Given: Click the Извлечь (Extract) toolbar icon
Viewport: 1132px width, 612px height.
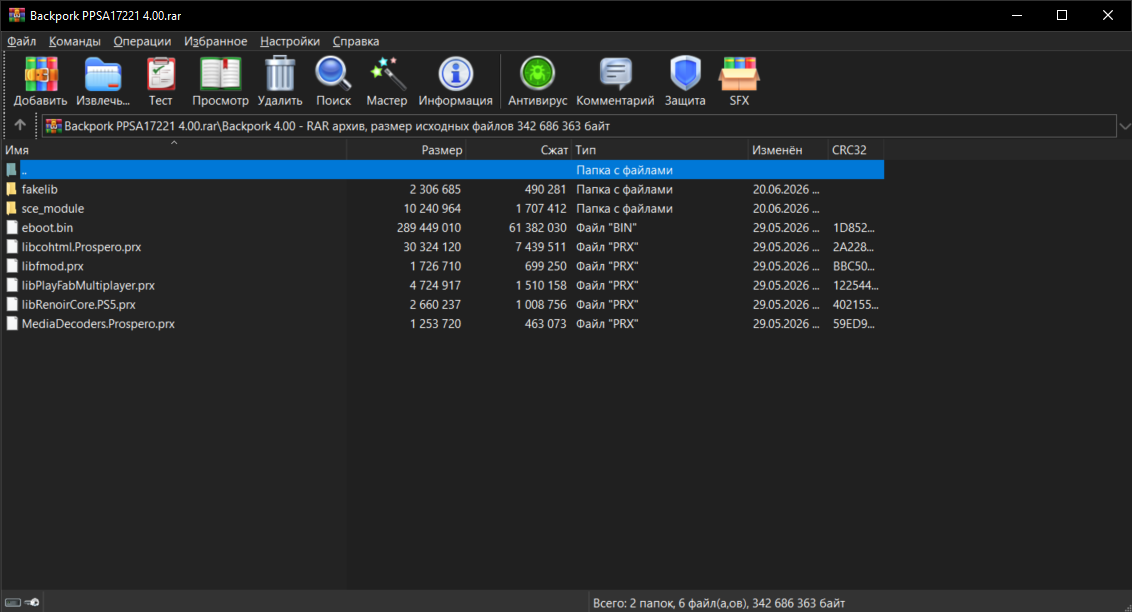Looking at the screenshot, I should [x=103, y=74].
